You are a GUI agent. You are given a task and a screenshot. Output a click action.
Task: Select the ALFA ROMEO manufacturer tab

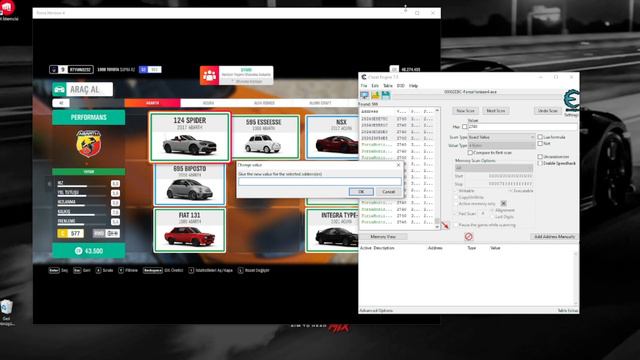click(264, 103)
